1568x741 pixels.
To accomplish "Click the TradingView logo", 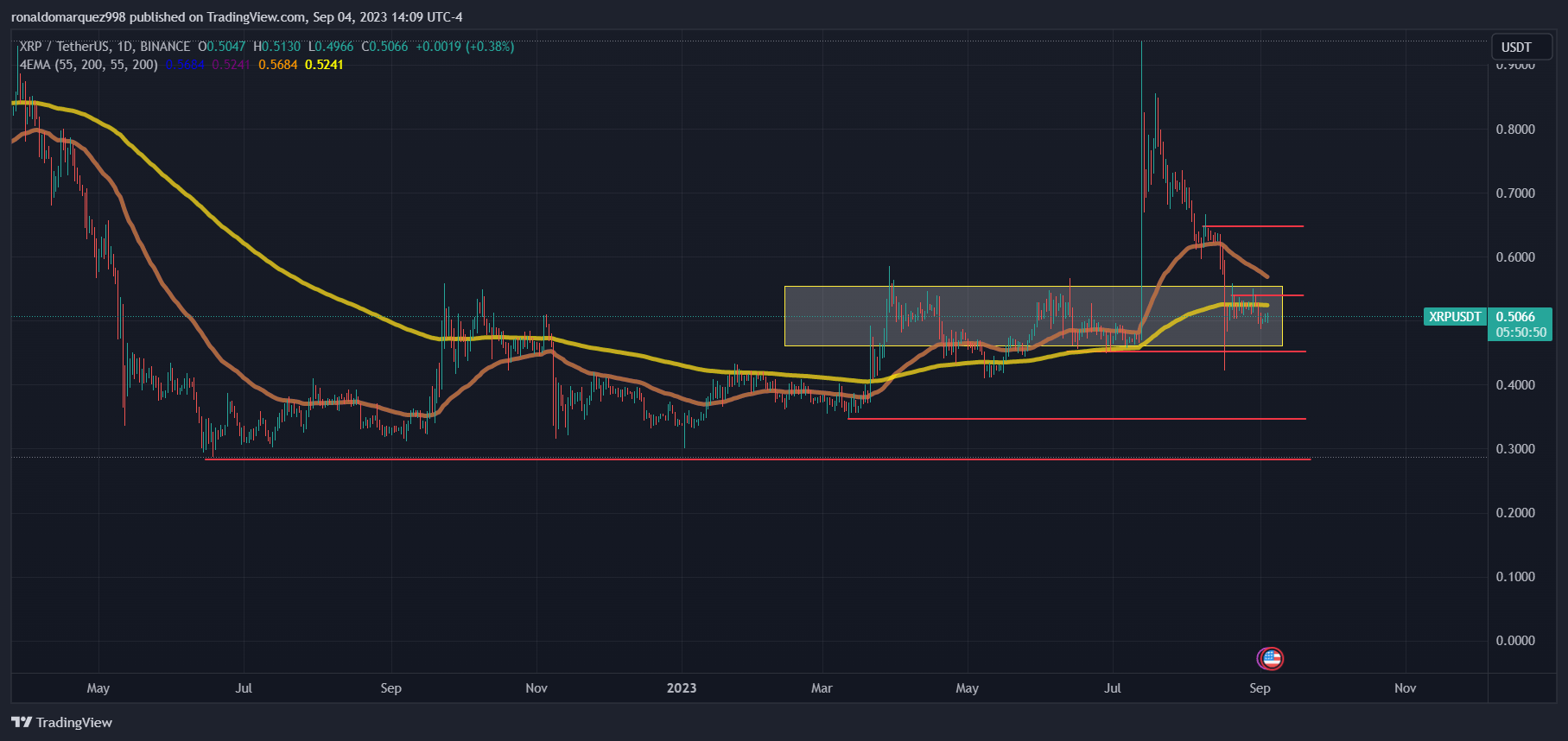I will pyautogui.click(x=62, y=722).
